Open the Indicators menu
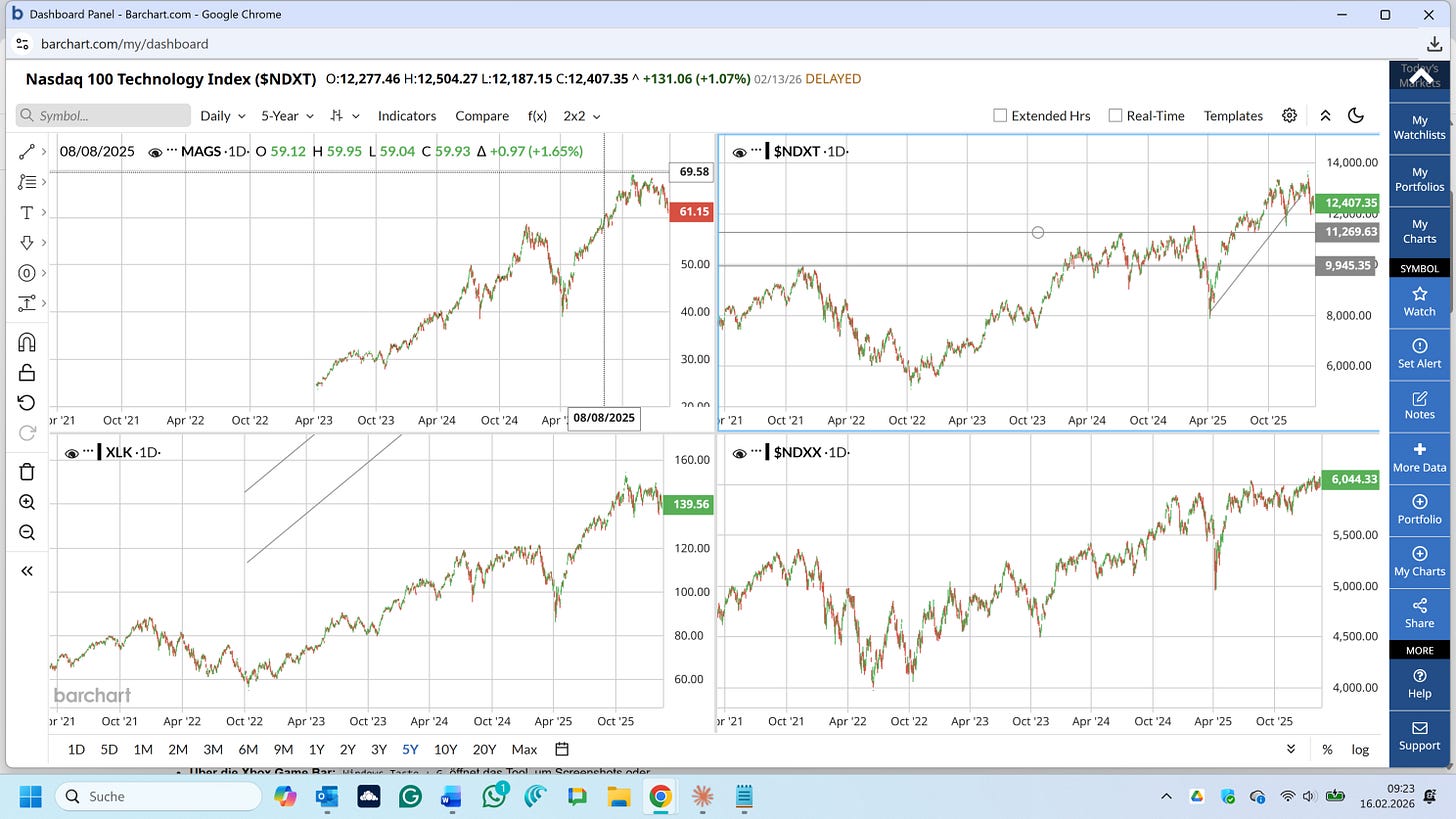Image resolution: width=1456 pixels, height=819 pixels. click(406, 115)
